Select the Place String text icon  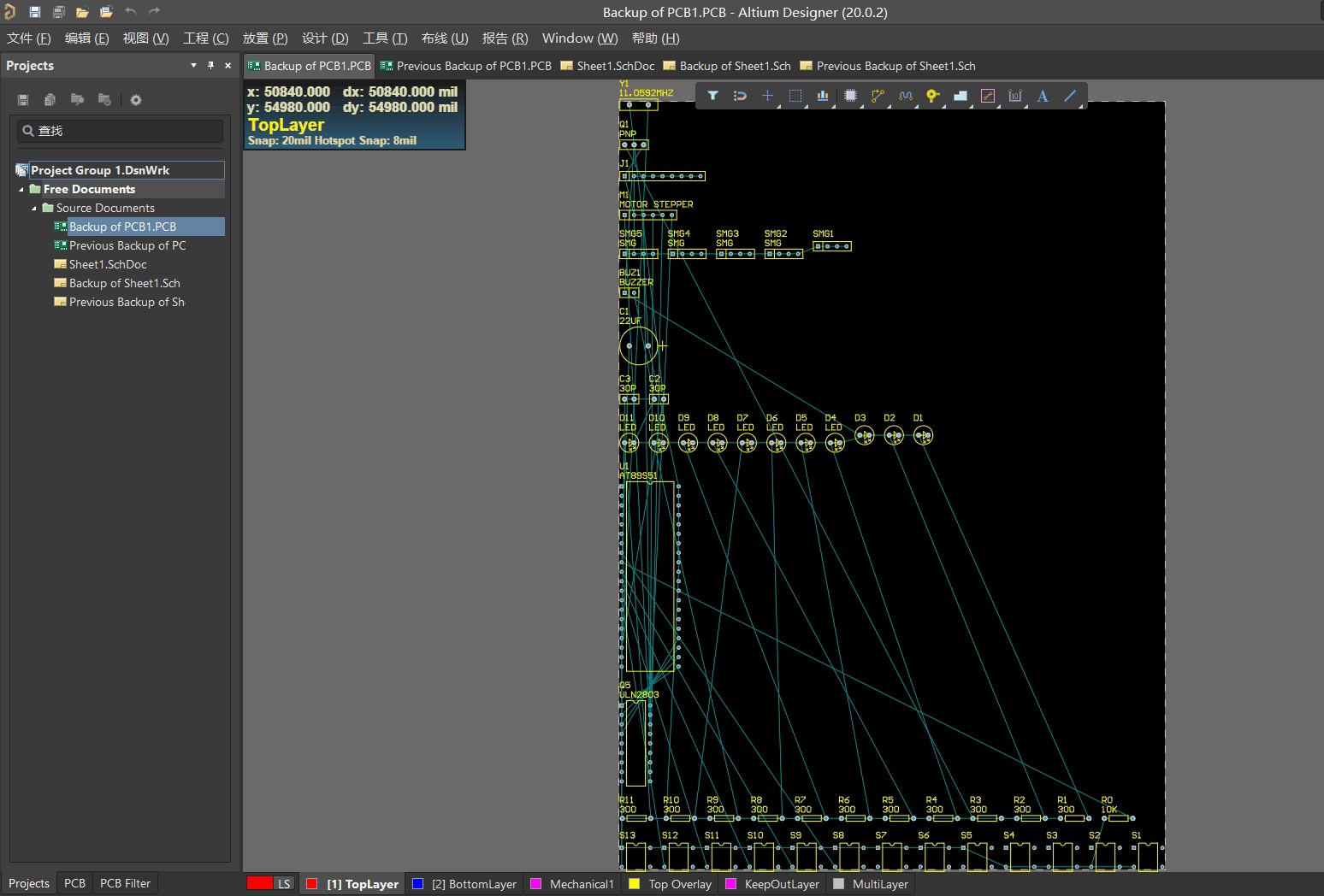pos(1043,96)
